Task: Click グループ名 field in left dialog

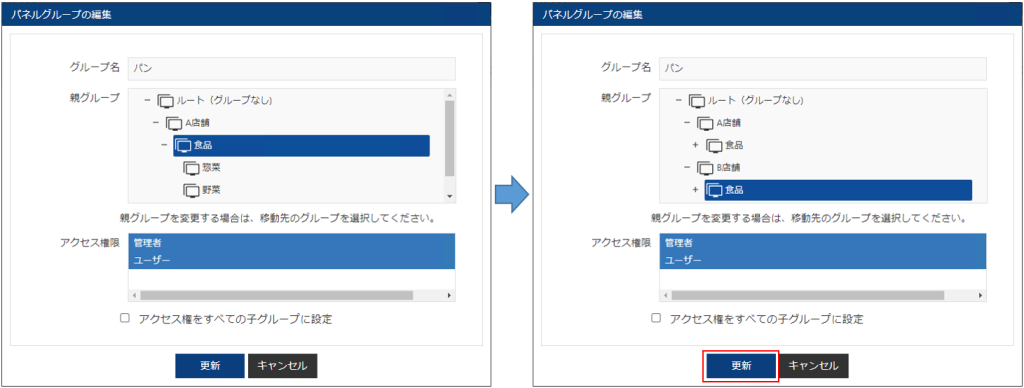Action: 292,69
